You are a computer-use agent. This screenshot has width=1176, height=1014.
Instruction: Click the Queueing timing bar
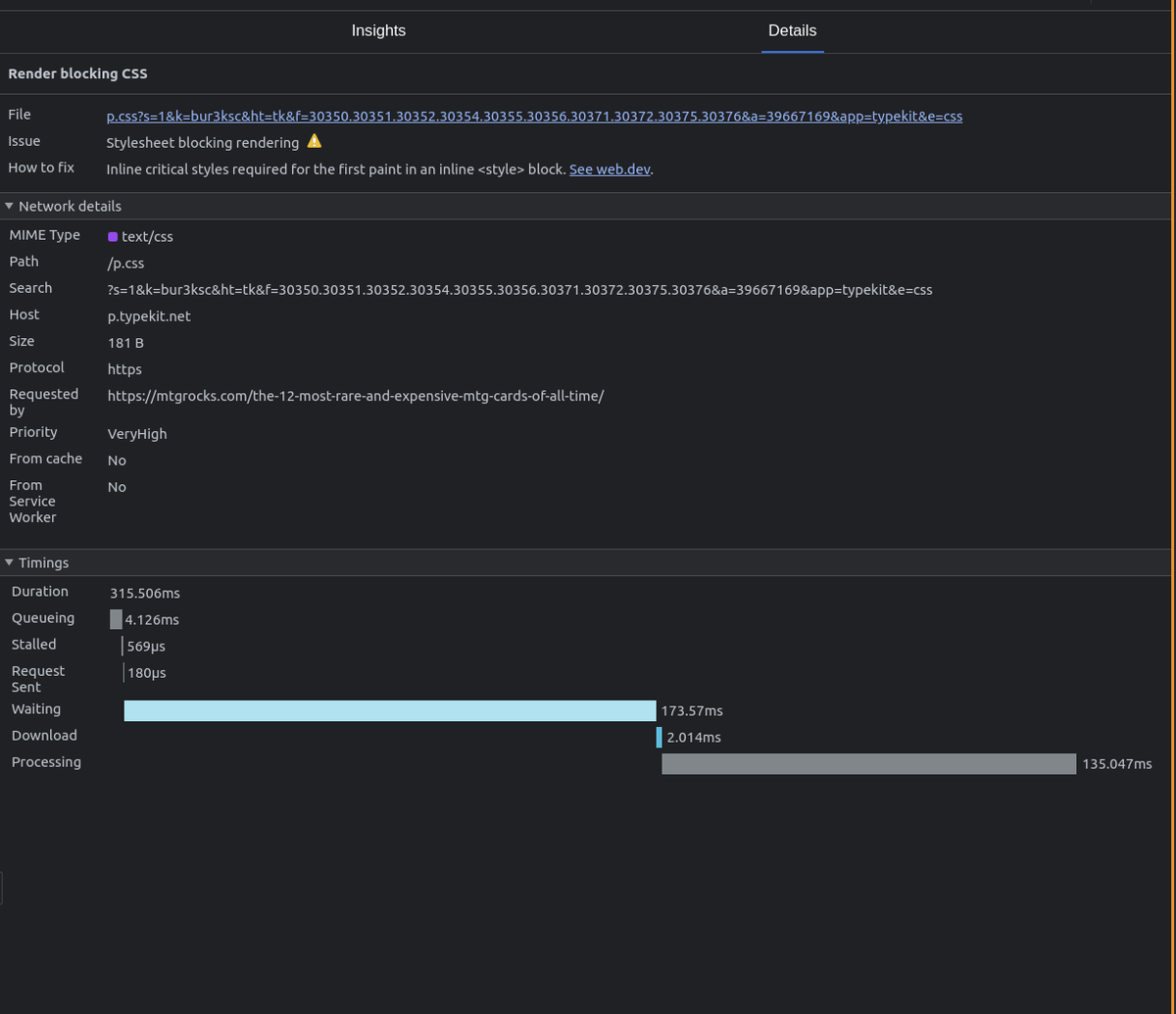(x=116, y=618)
